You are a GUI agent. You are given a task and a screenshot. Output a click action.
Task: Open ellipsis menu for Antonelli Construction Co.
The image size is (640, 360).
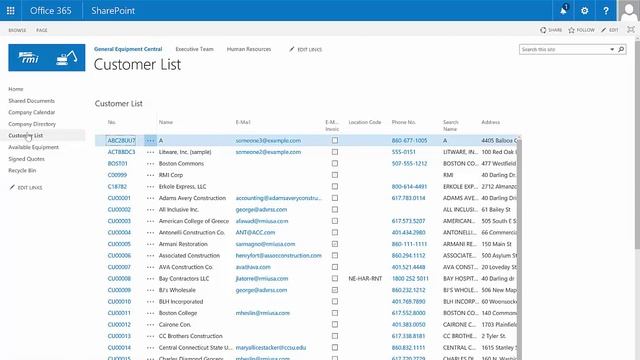click(x=150, y=233)
